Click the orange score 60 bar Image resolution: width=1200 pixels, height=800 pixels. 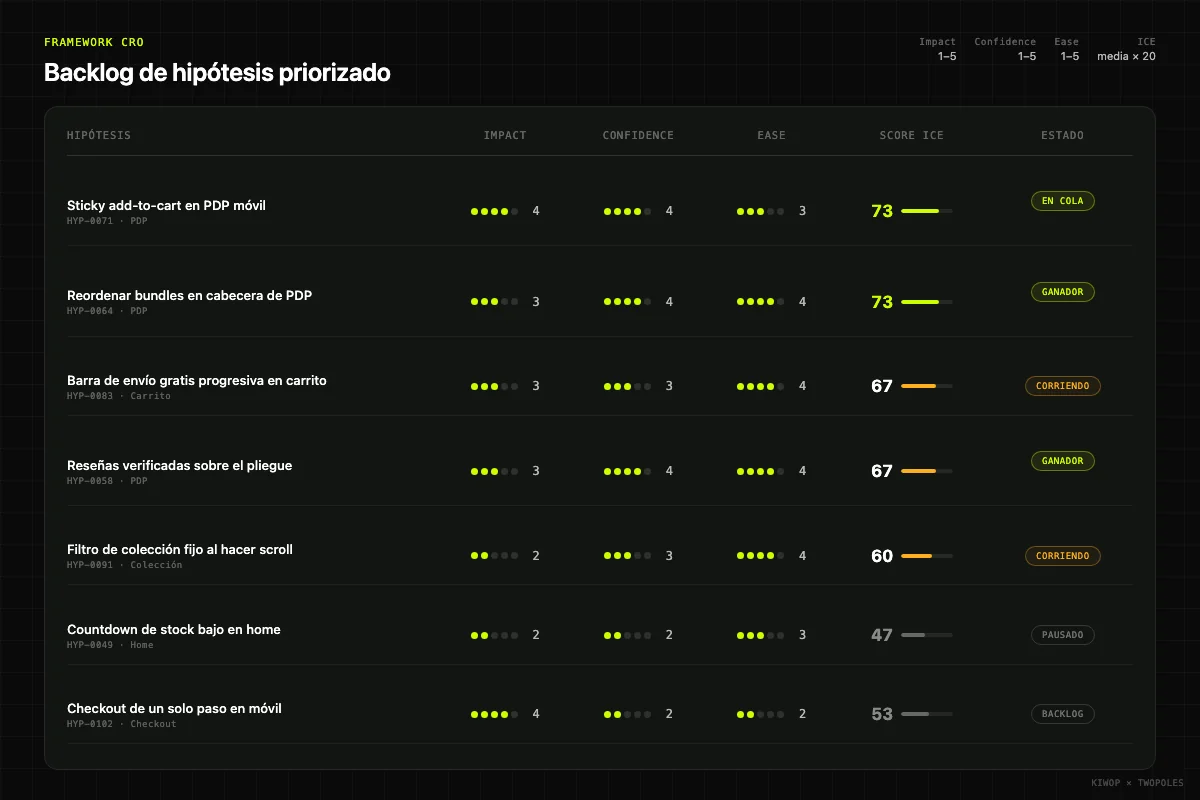tap(926, 556)
